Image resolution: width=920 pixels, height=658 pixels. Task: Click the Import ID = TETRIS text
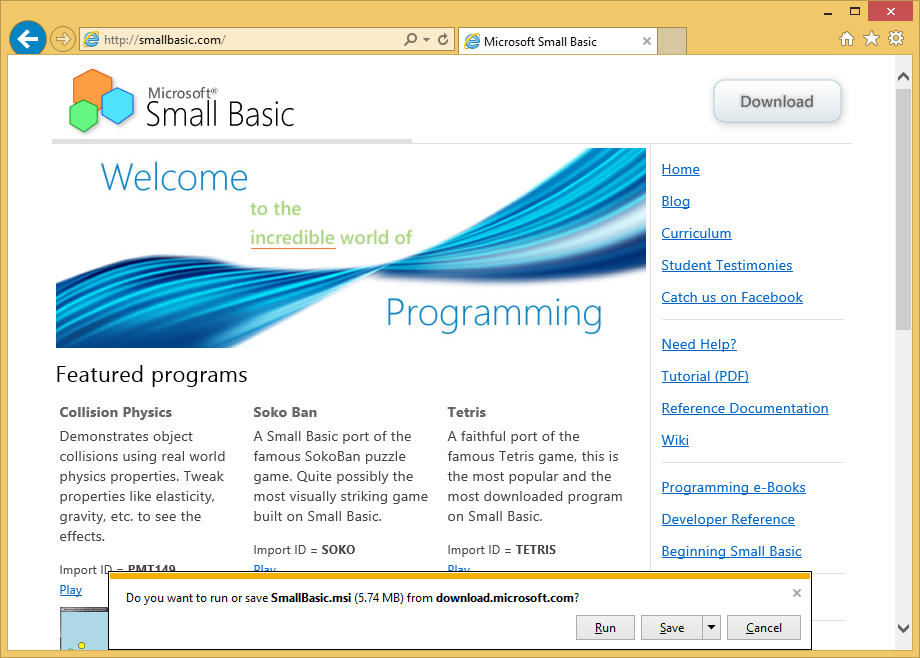tap(502, 550)
